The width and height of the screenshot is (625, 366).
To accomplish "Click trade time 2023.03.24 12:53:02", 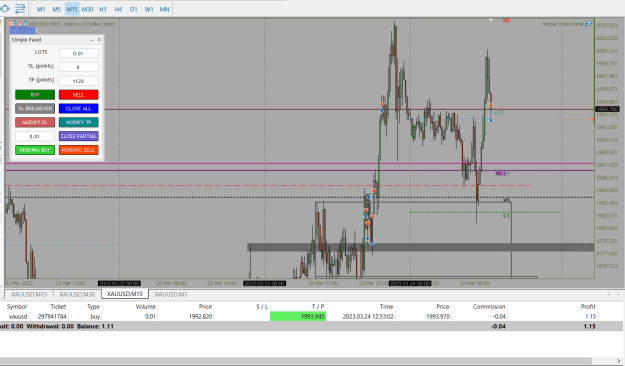I will (x=368, y=317).
